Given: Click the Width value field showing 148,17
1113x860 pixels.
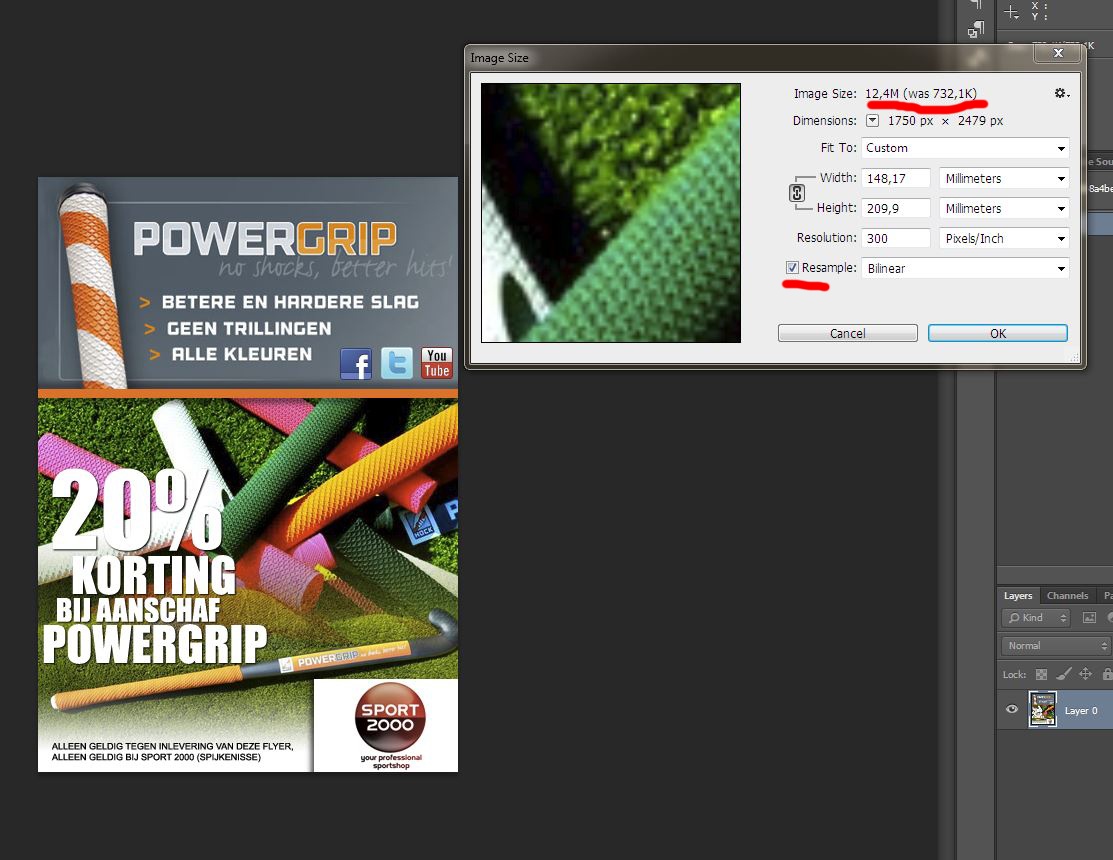Looking at the screenshot, I should [x=896, y=178].
